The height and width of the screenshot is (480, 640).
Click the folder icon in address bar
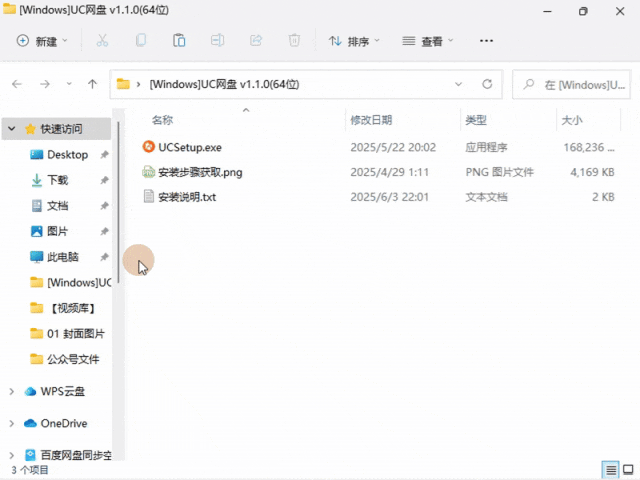123,84
